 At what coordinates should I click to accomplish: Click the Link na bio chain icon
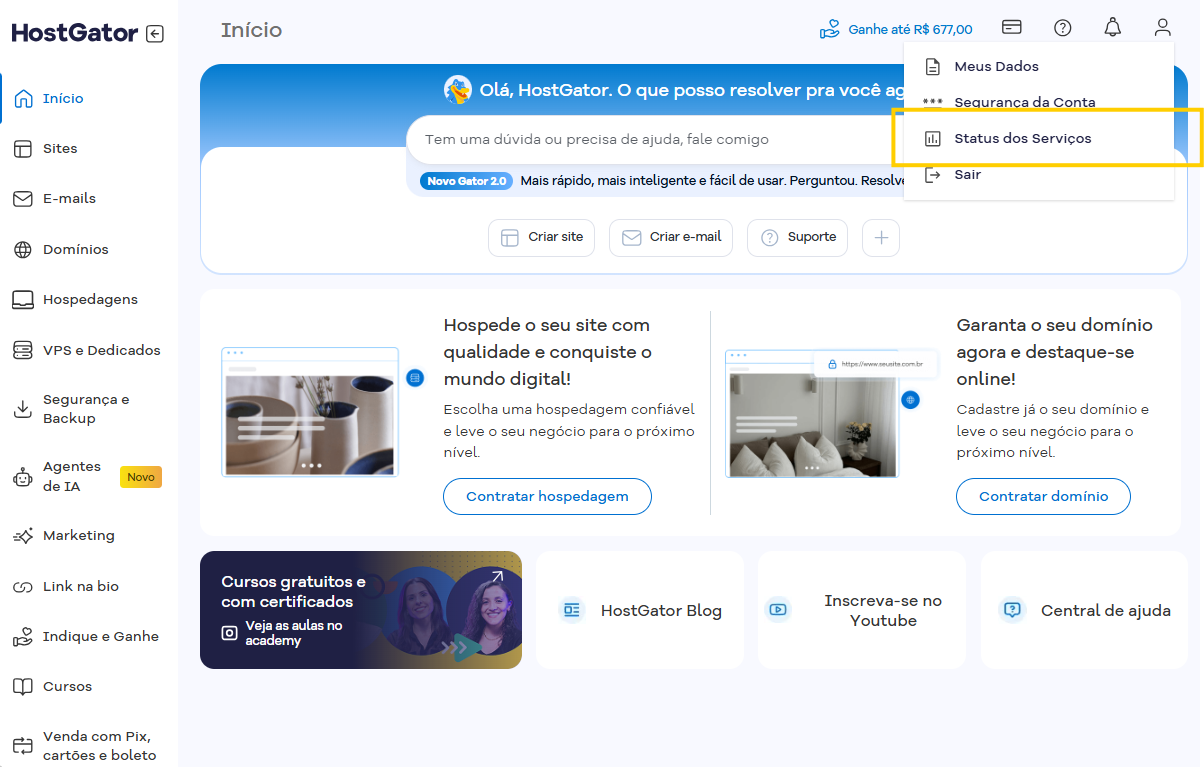tap(23, 587)
